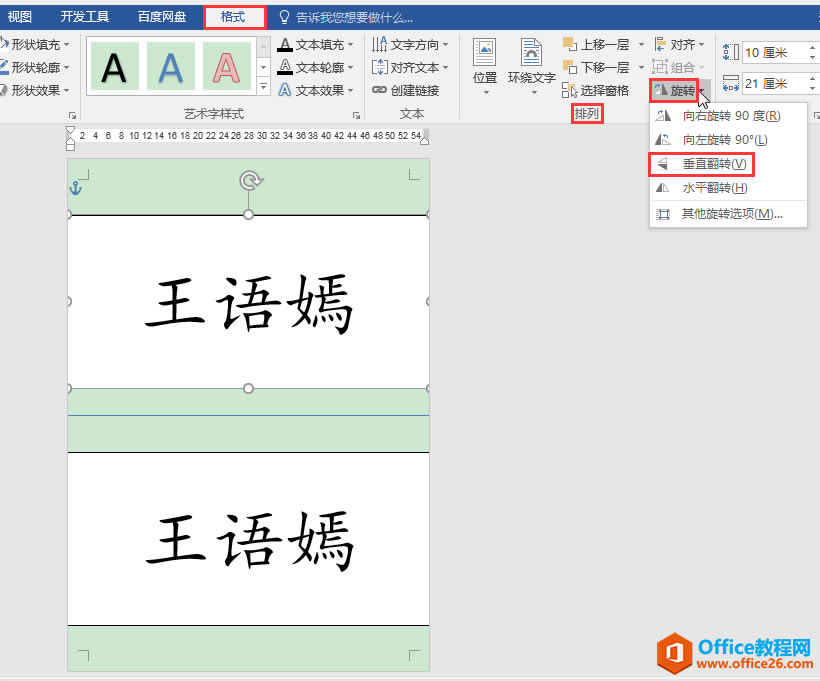Click the bottom-center sizing handle

(248, 388)
